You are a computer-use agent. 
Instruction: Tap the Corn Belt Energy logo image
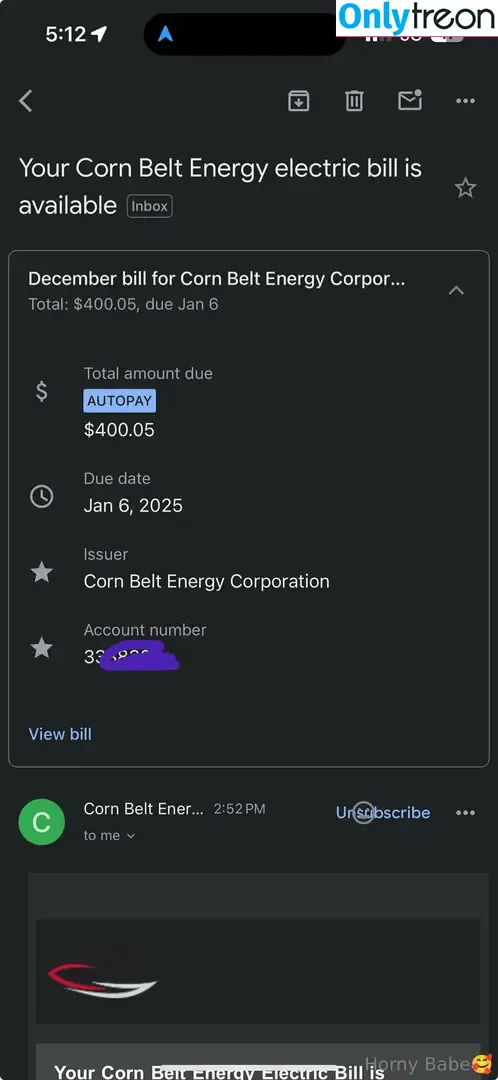103,981
